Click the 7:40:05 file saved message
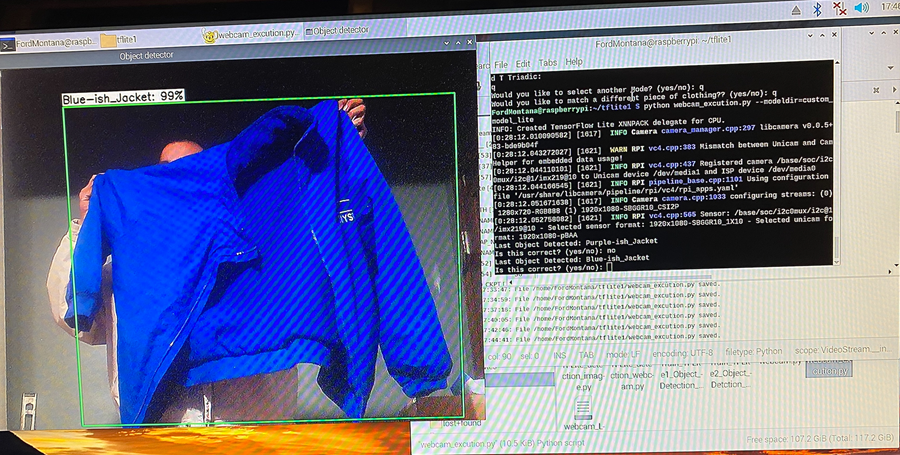This screenshot has width=900, height=455. click(603, 317)
